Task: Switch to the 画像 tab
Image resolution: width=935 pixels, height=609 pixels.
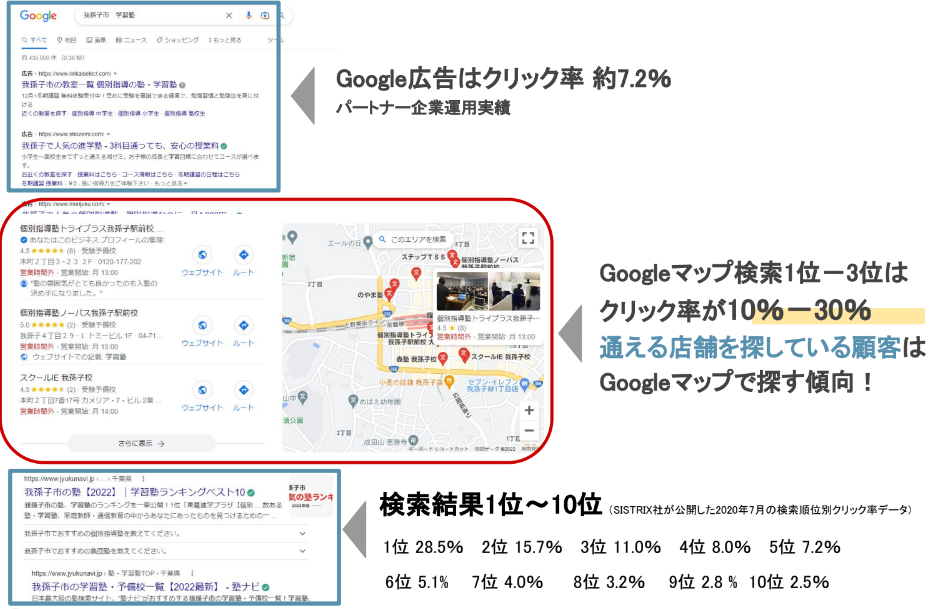Action: pyautogui.click(x=96, y=40)
